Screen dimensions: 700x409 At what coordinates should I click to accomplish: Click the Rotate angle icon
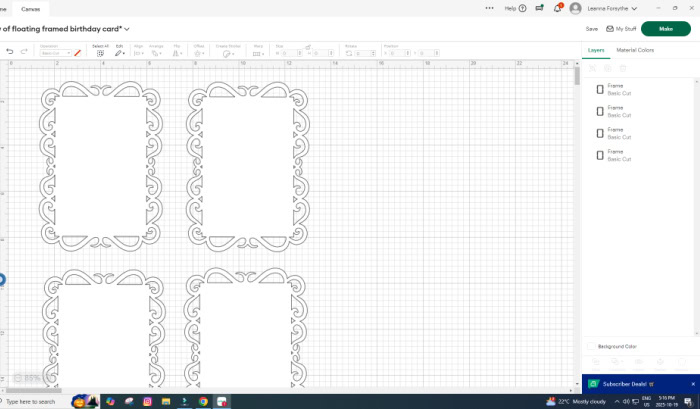click(349, 53)
